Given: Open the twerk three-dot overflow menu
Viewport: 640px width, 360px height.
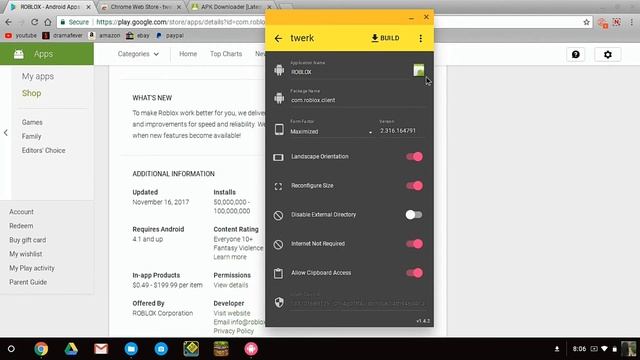Looking at the screenshot, I should pos(420,38).
